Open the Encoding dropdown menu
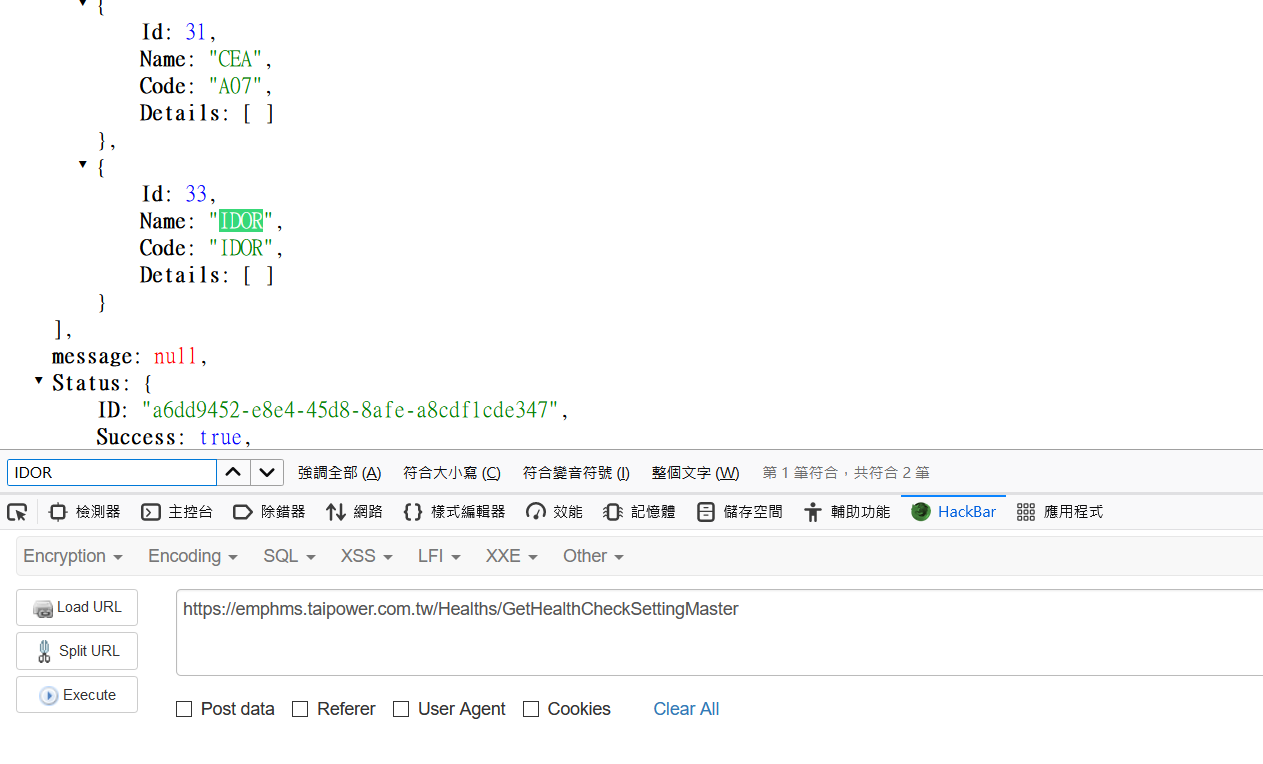The width and height of the screenshot is (1263, 764). pos(193,556)
